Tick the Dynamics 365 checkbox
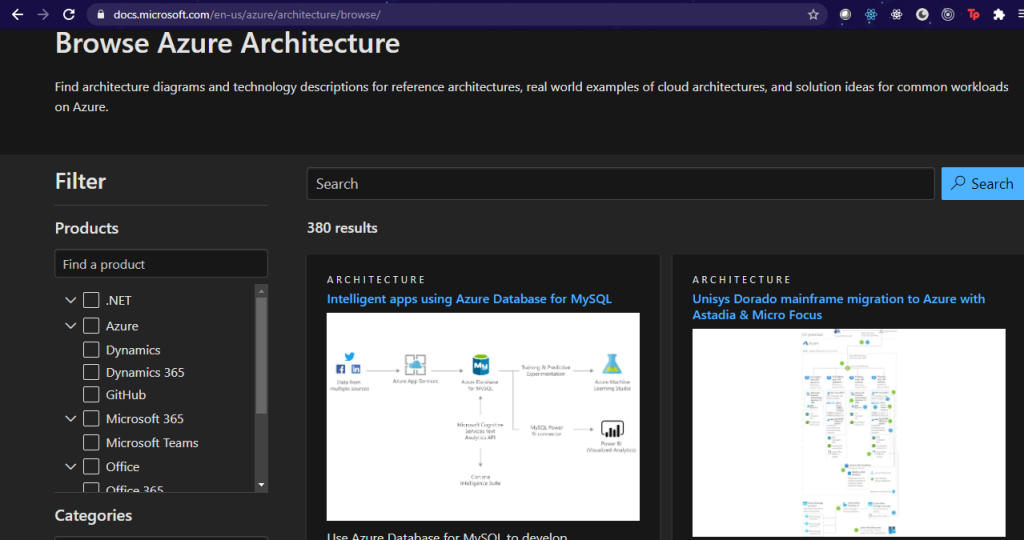Image resolution: width=1024 pixels, height=540 pixels. [91, 373]
